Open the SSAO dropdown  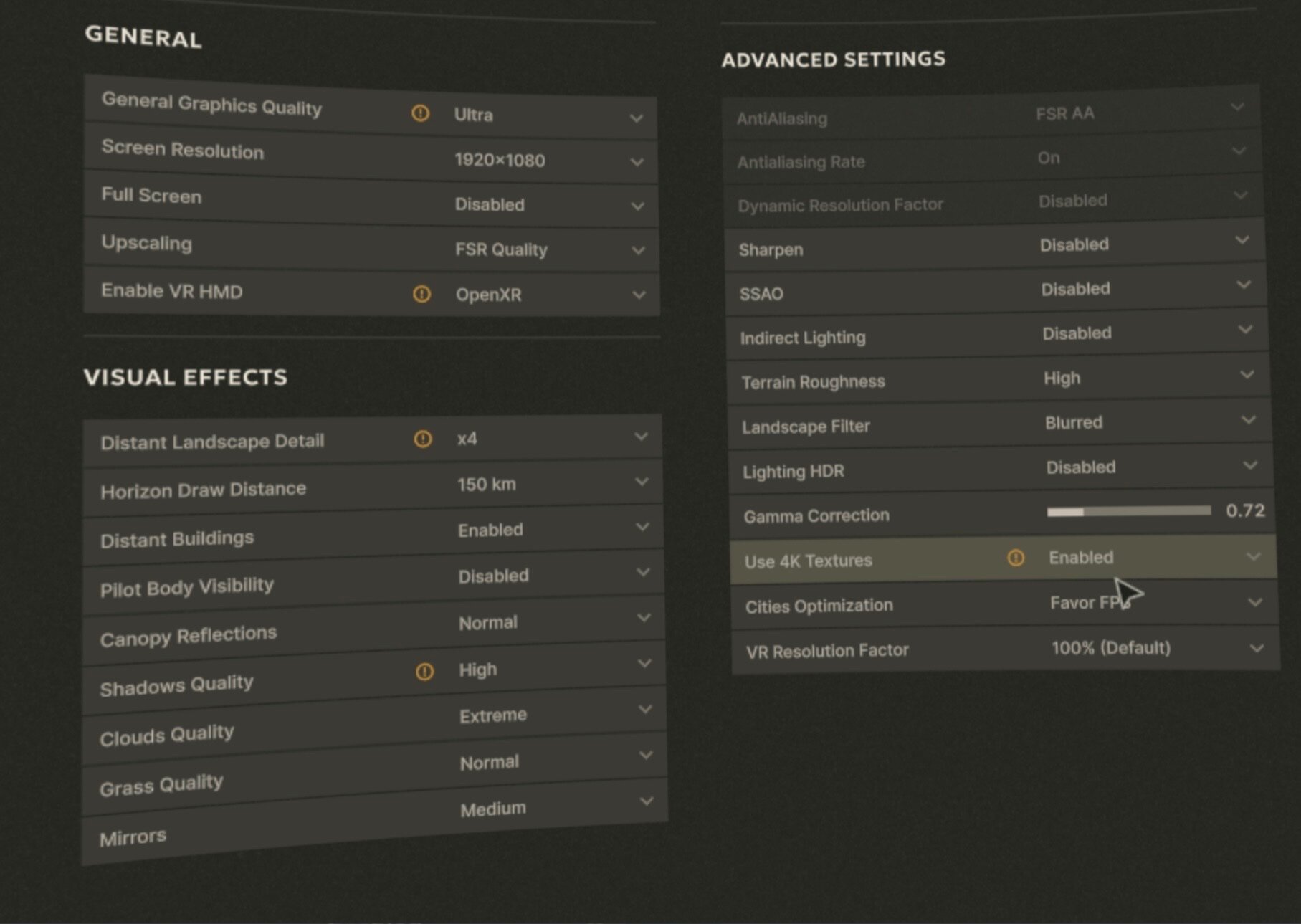tap(1147, 288)
